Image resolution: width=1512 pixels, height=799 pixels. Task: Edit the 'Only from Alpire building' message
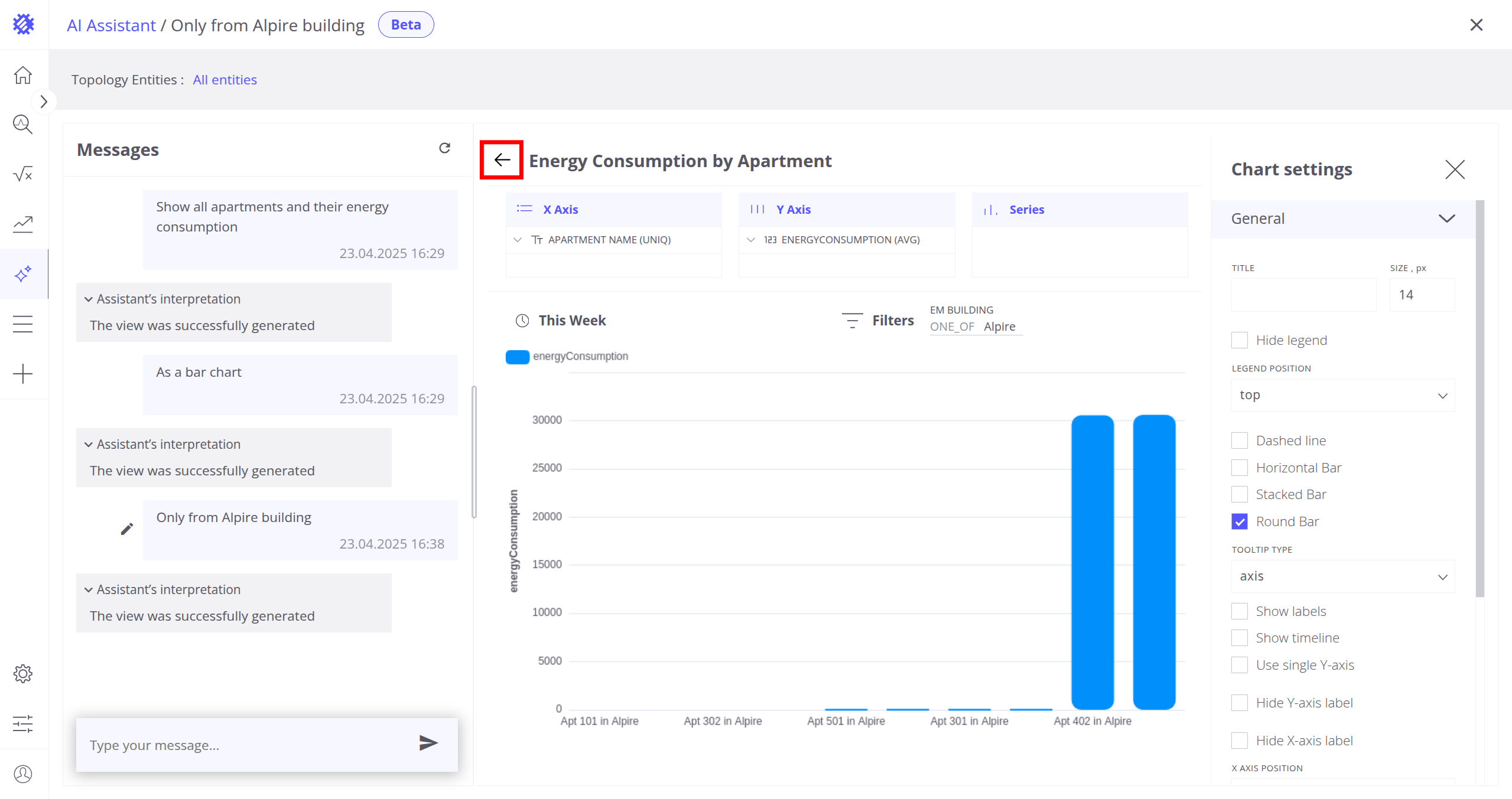(x=126, y=529)
